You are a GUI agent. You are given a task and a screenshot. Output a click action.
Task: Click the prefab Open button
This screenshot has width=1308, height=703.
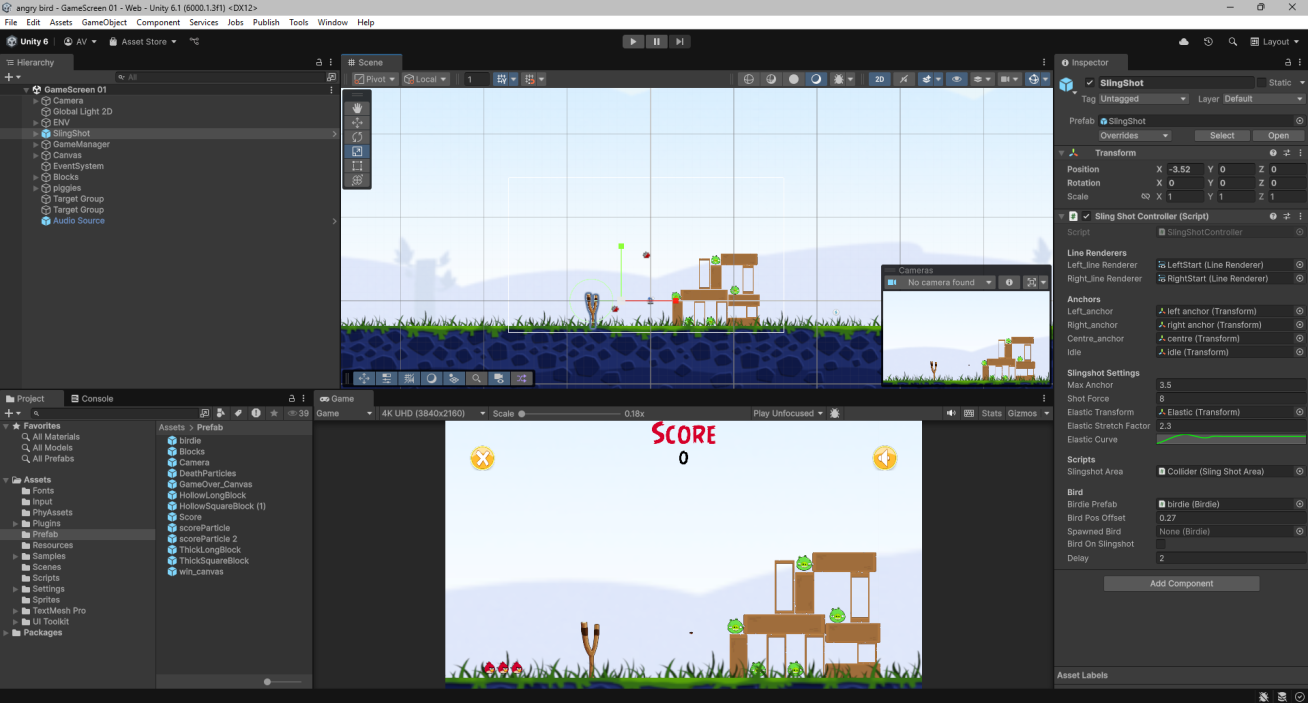coord(1278,136)
